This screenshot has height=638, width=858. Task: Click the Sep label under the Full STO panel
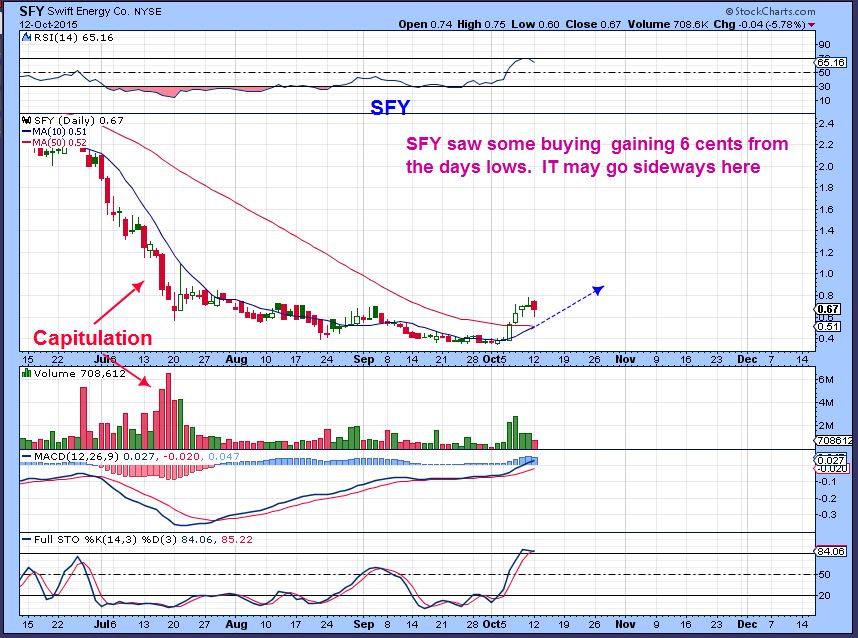pos(364,624)
